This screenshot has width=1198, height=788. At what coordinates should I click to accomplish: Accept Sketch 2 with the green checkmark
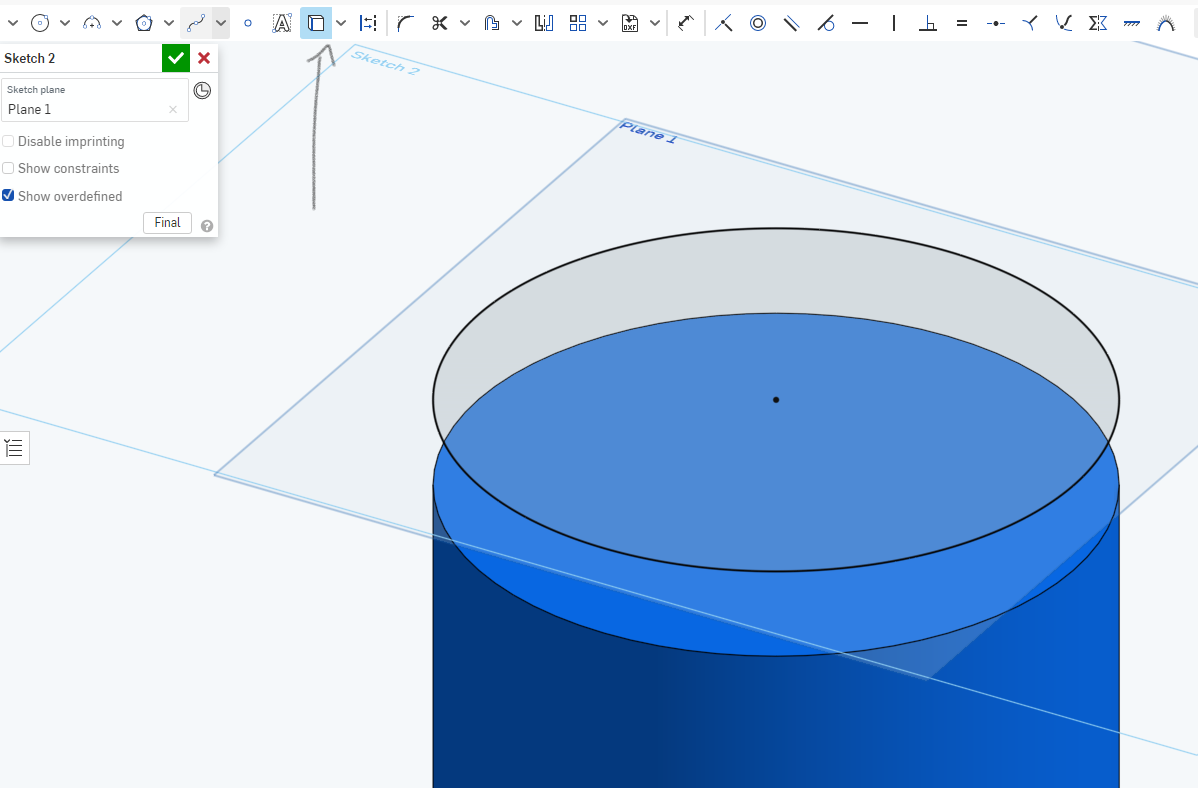tap(176, 58)
